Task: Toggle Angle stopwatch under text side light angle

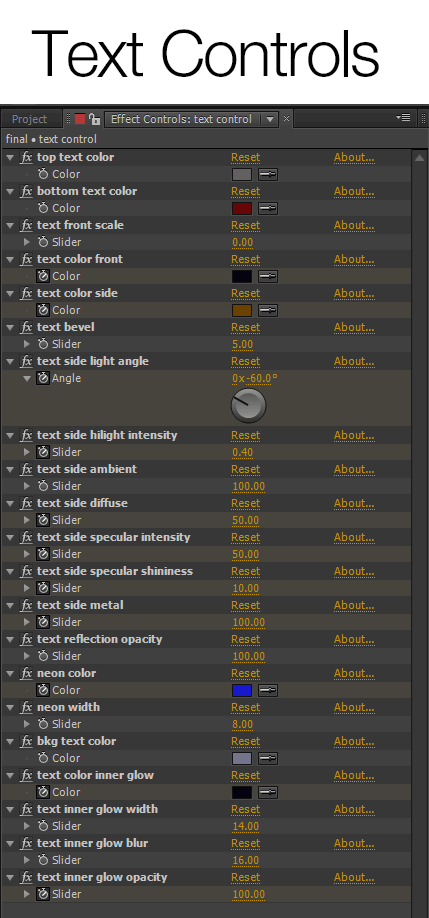Action: (x=43, y=378)
